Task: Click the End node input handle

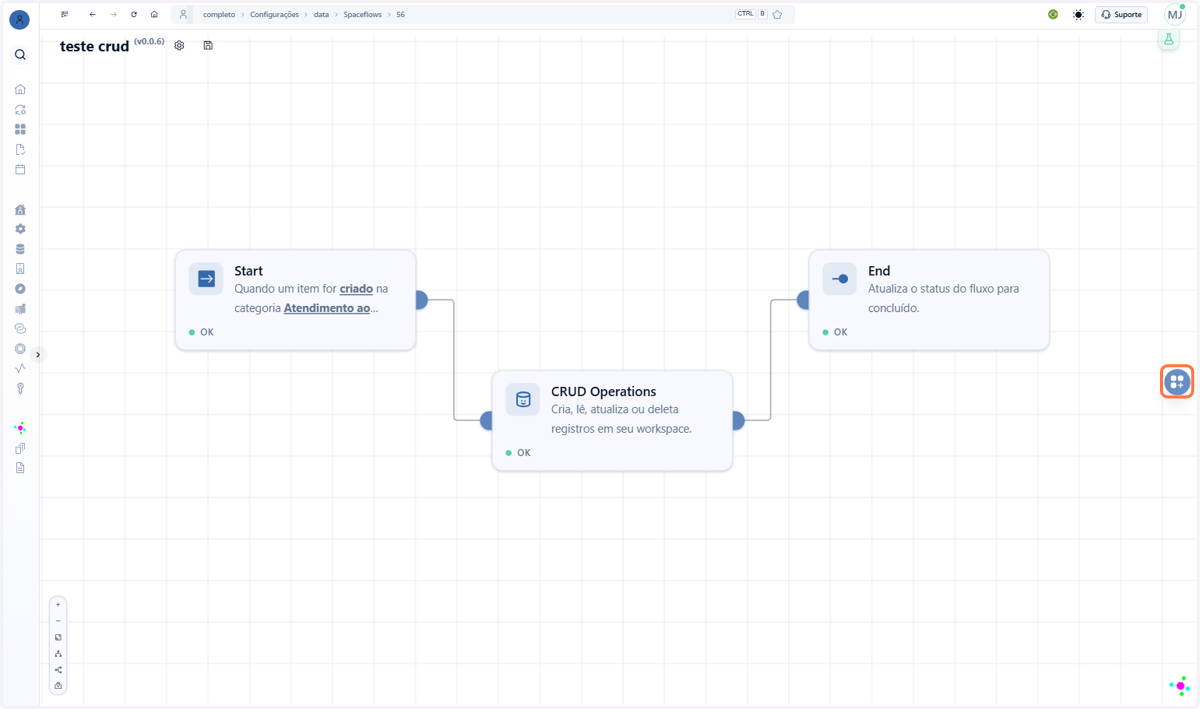Action: pyautogui.click(x=803, y=300)
